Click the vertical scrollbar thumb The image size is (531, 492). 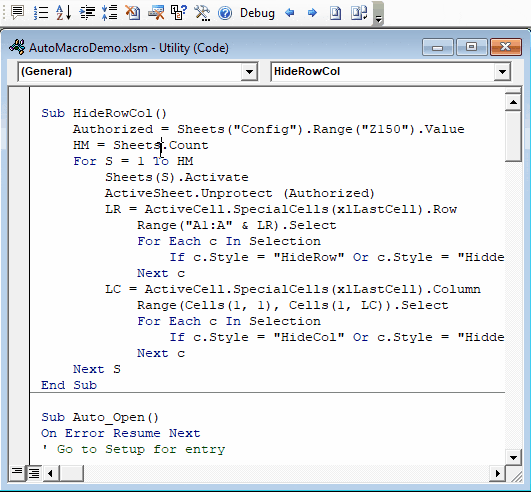[513, 136]
